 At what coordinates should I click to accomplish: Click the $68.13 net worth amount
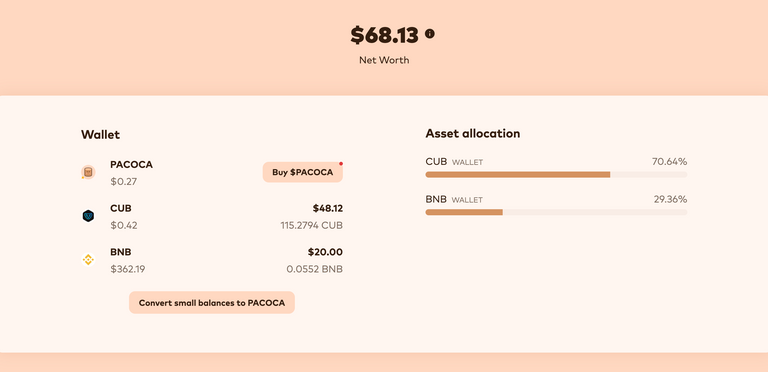(384, 35)
